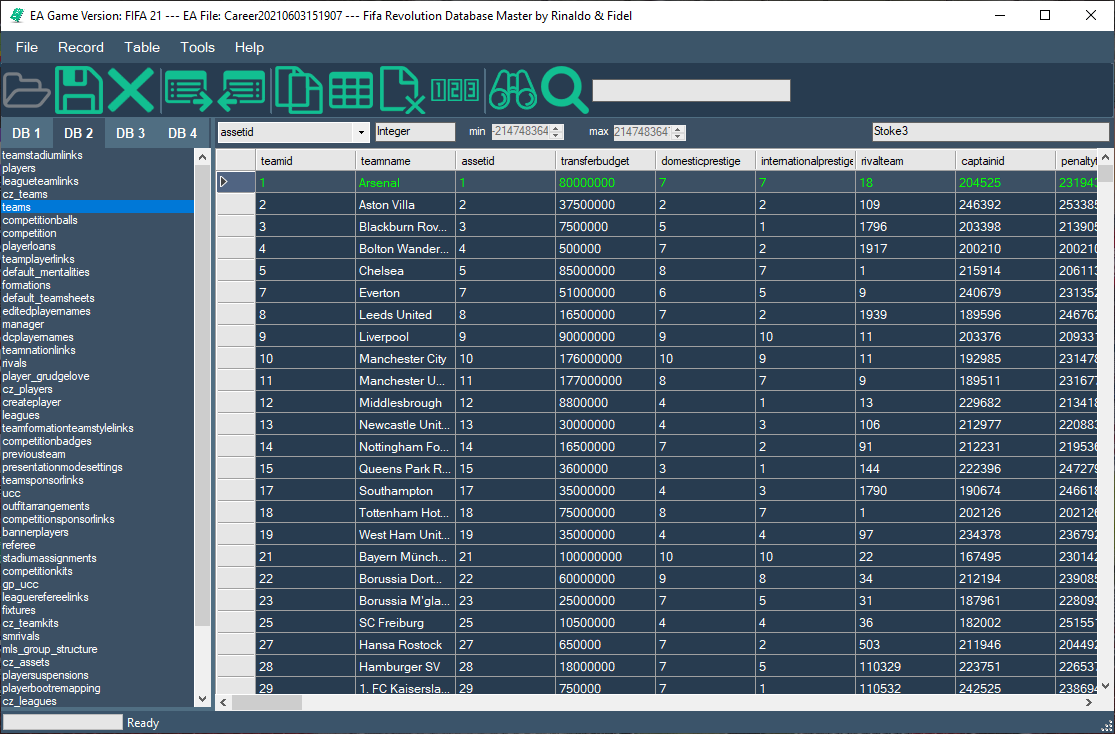Click the grid horizontal scroll-right arrow
1115x734 pixels.
pyautogui.click(x=1089, y=703)
